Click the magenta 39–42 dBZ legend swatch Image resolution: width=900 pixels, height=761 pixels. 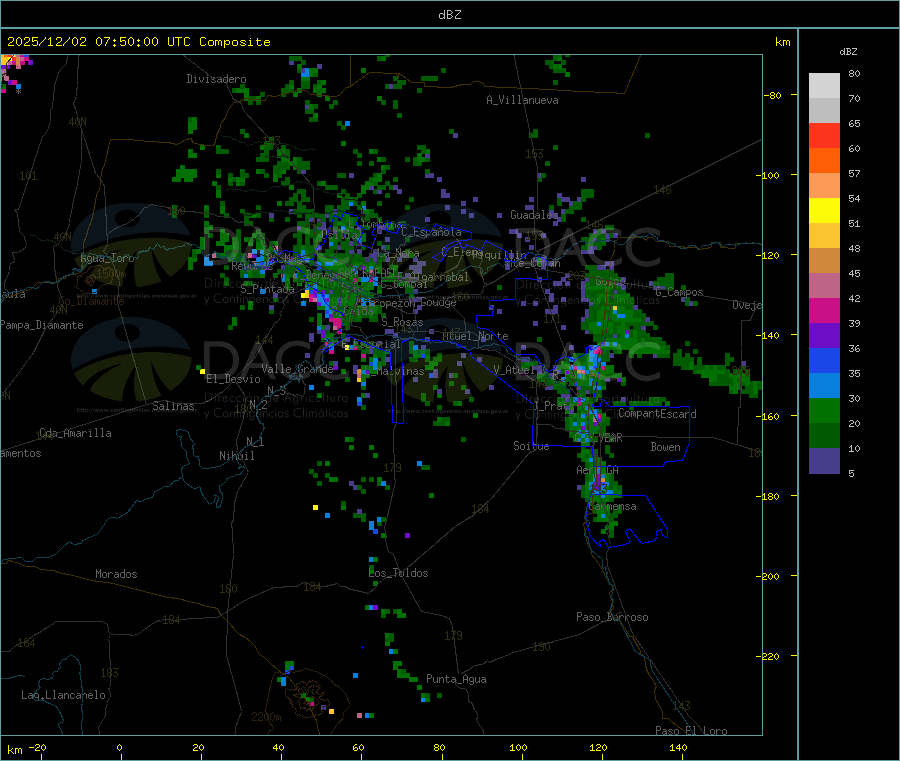(x=824, y=310)
